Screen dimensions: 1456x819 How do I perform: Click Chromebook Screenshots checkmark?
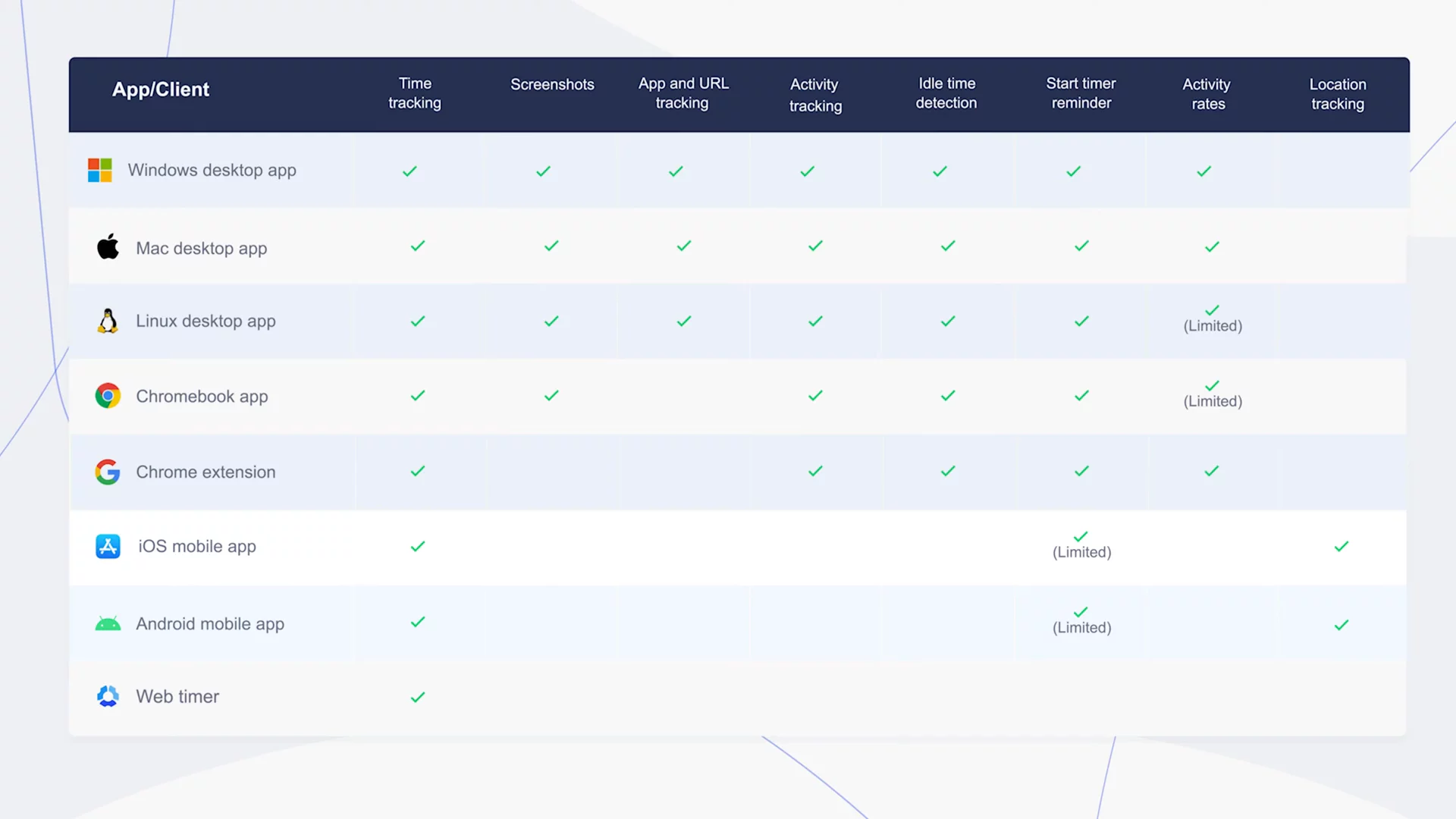click(x=551, y=396)
